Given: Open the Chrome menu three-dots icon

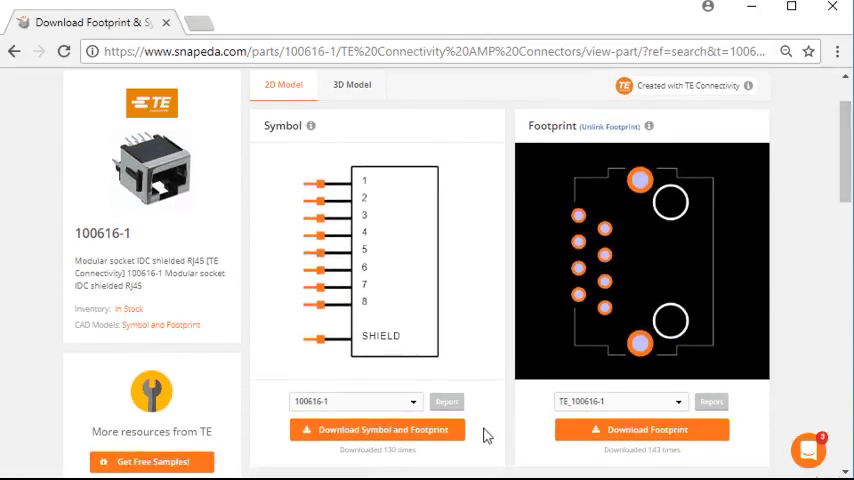Looking at the screenshot, I should click(x=836, y=51).
